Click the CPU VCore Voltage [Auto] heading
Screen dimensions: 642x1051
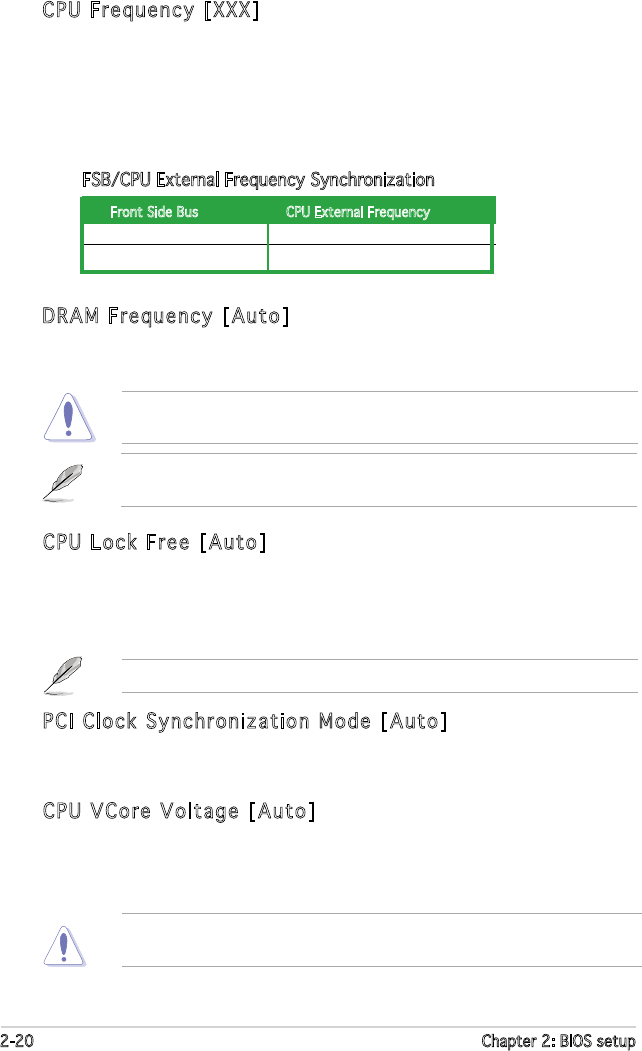pyautogui.click(x=179, y=811)
